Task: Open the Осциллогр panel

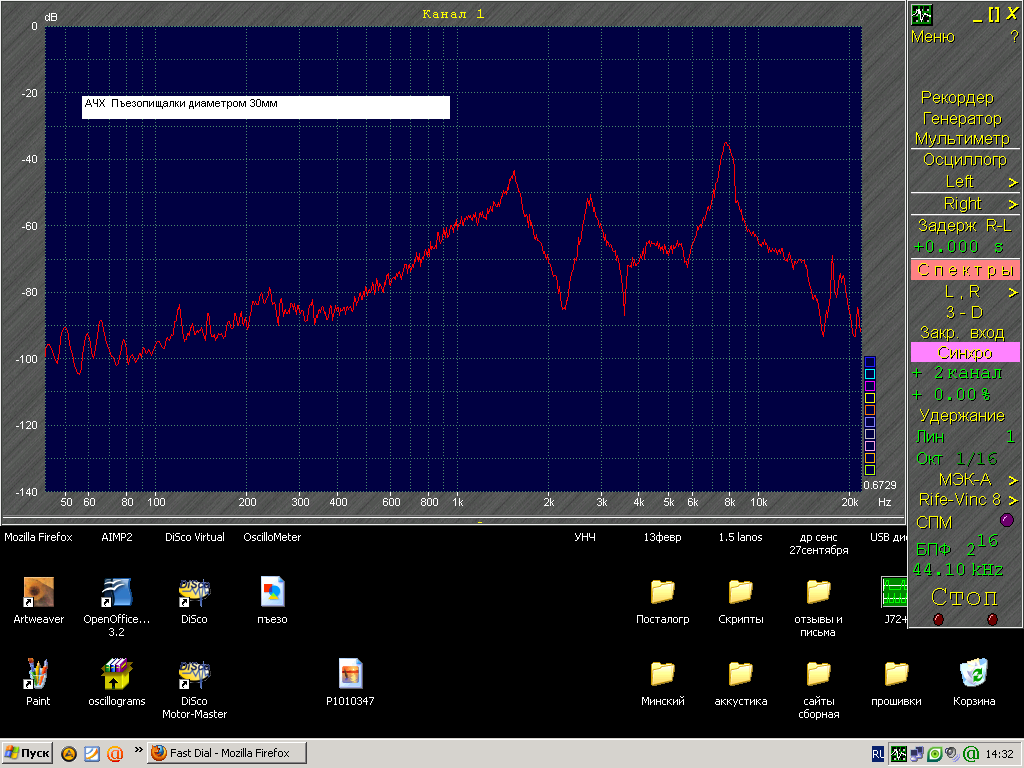Action: [x=965, y=159]
